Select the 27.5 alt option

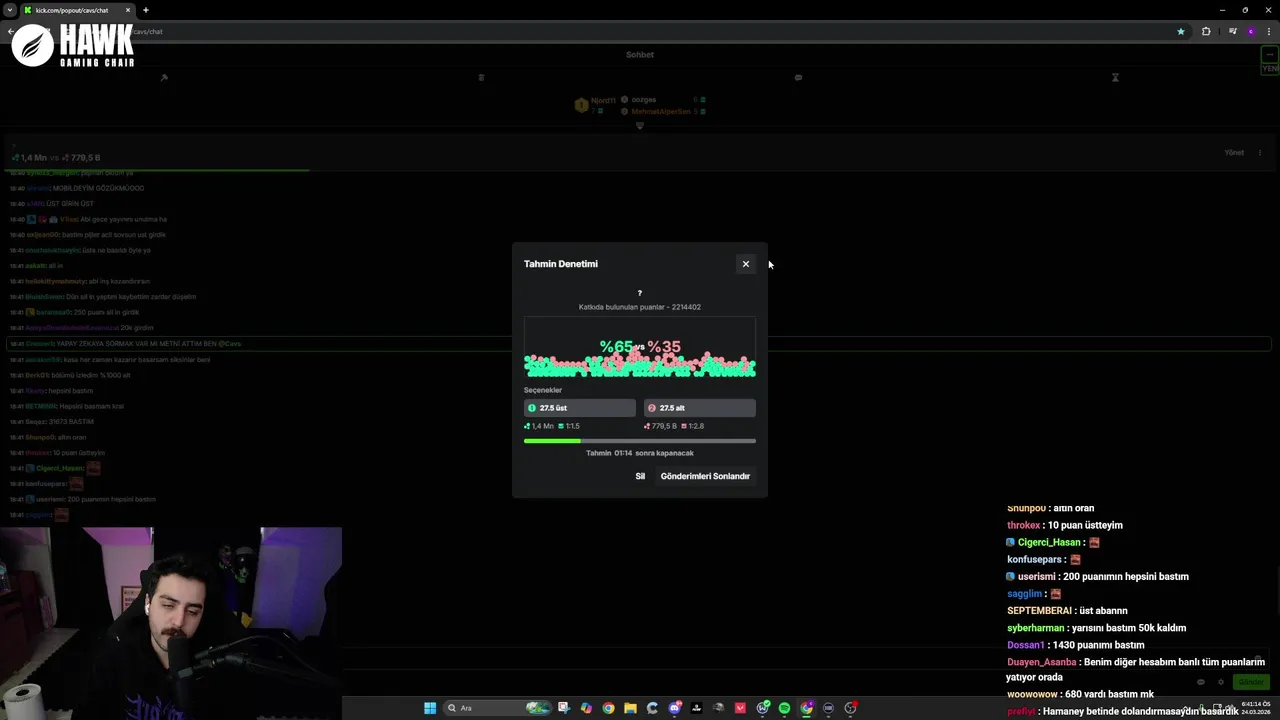pos(700,408)
